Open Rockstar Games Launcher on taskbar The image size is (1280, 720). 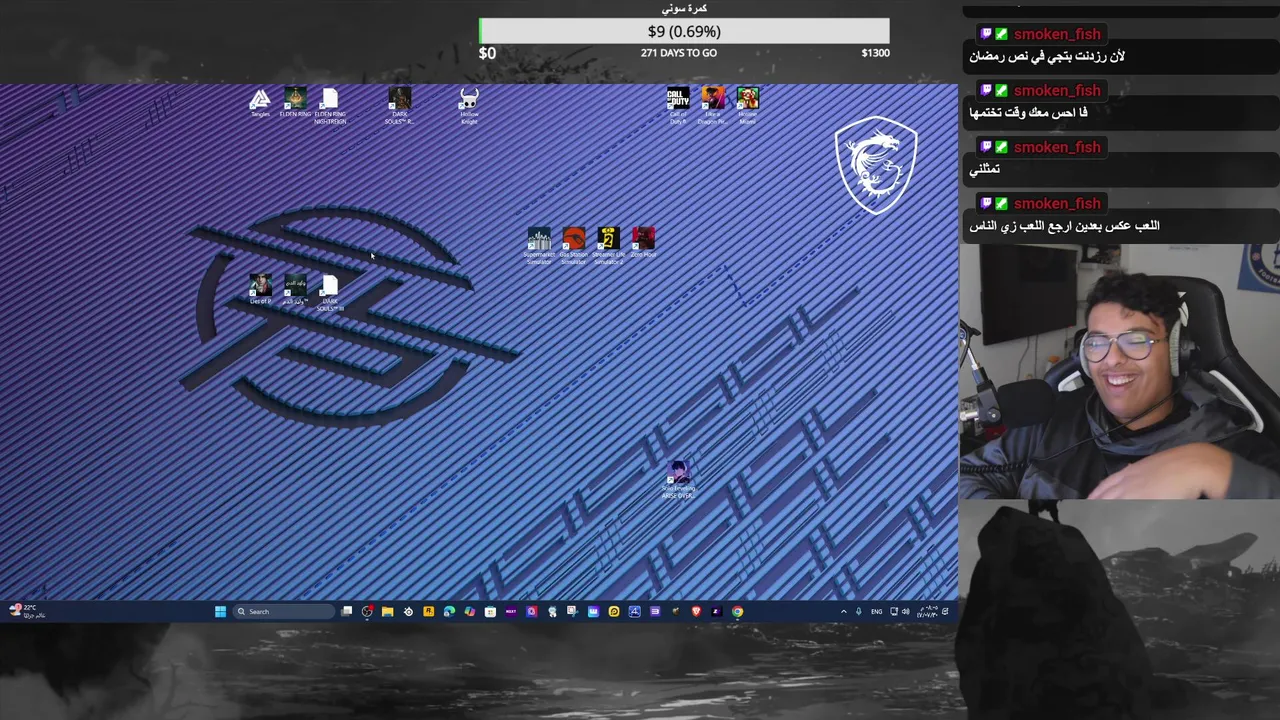tap(428, 611)
